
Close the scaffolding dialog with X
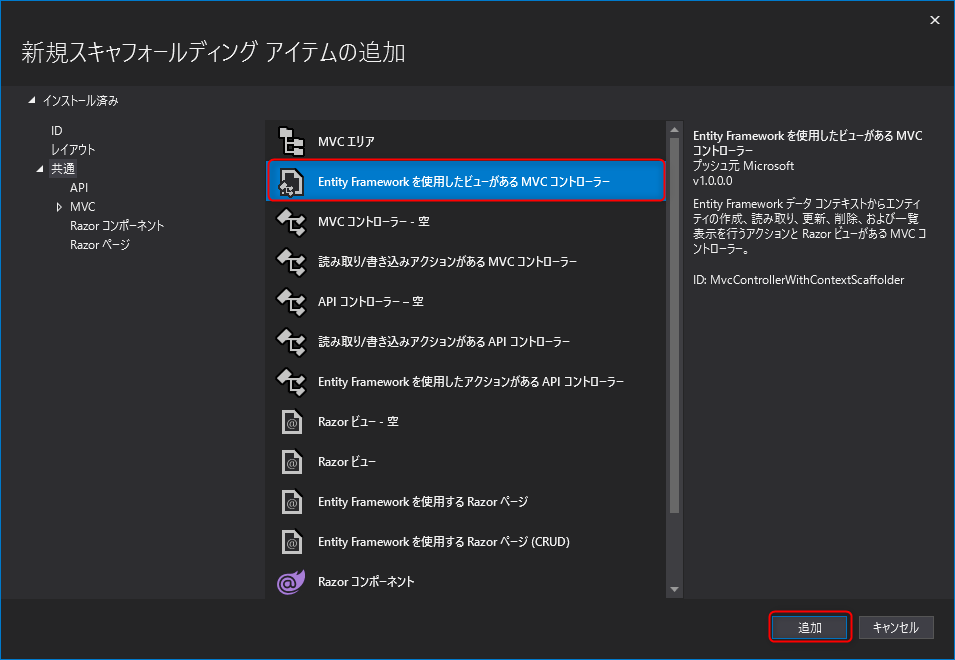coord(935,20)
